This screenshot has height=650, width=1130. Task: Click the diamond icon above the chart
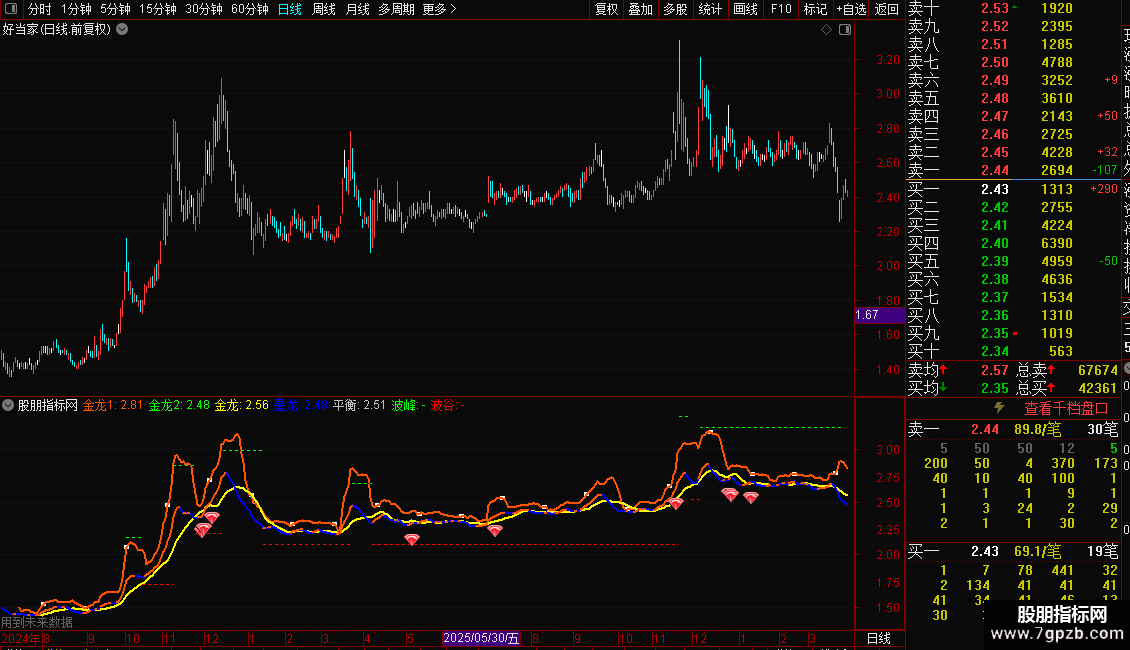pos(827,30)
